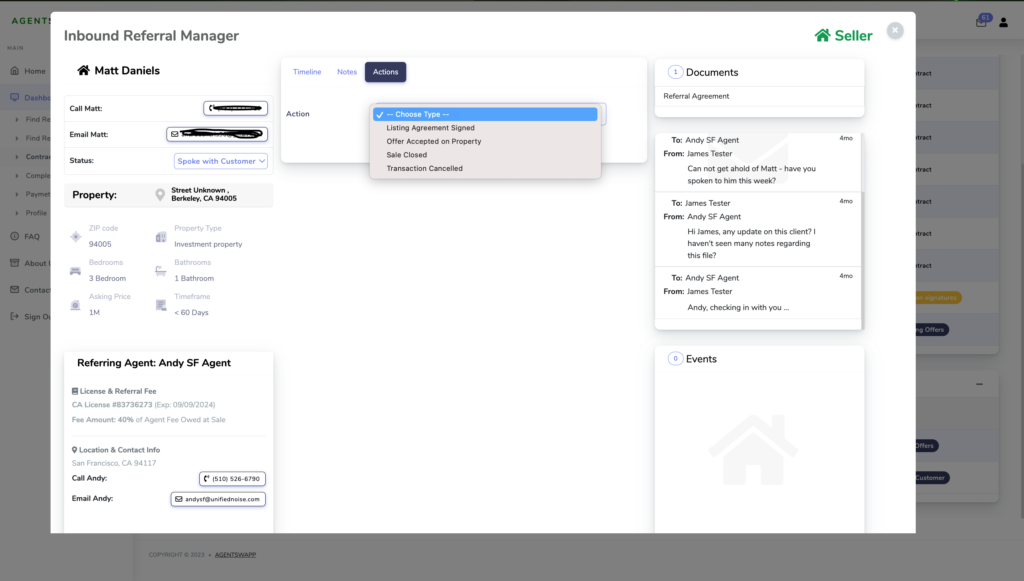The image size is (1024, 581).
Task: Open the Referral Agreement document
Action: coord(696,96)
